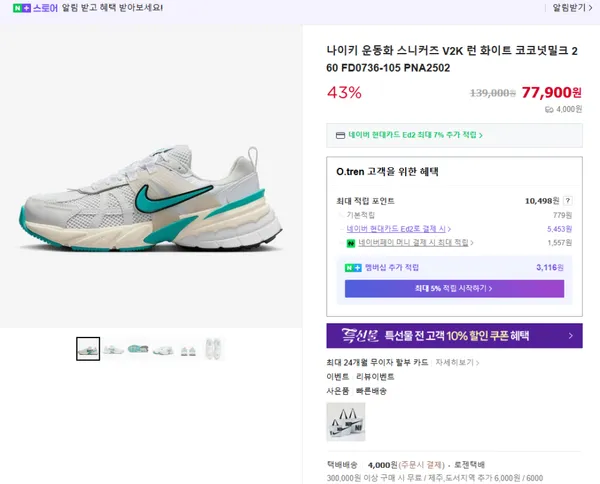Click the N+ membership badge icon
The width and height of the screenshot is (600, 484).
click(352, 268)
